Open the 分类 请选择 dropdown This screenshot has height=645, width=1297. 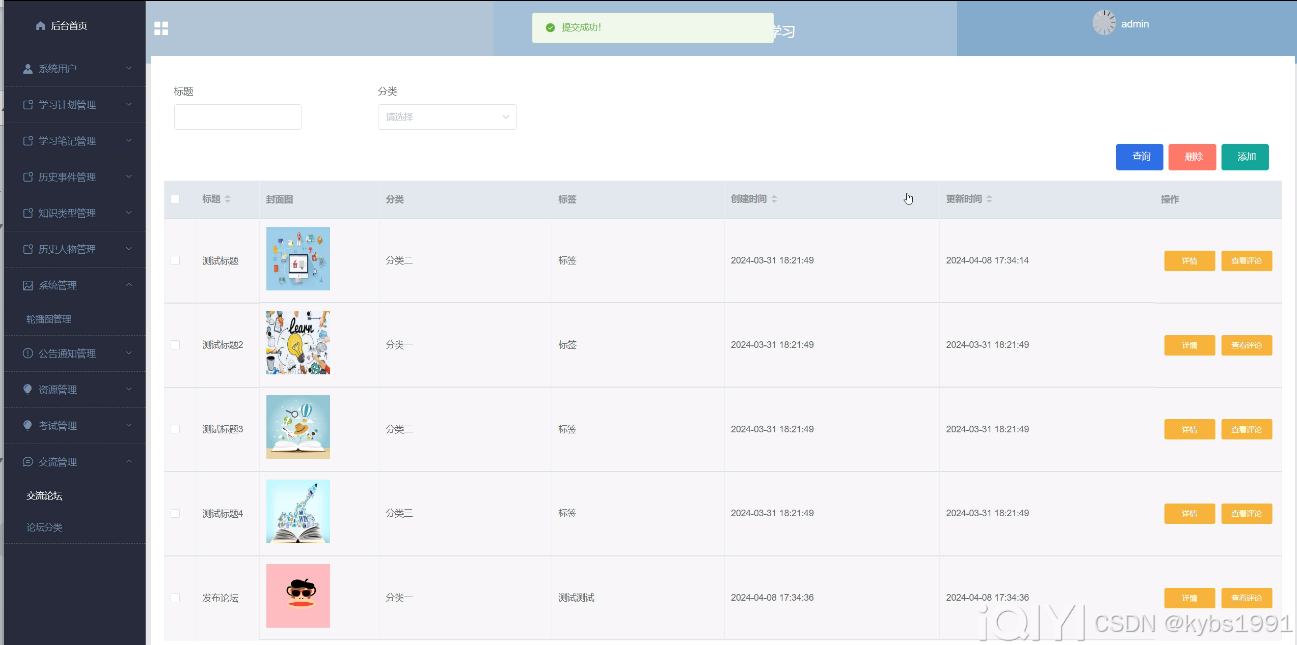447,117
